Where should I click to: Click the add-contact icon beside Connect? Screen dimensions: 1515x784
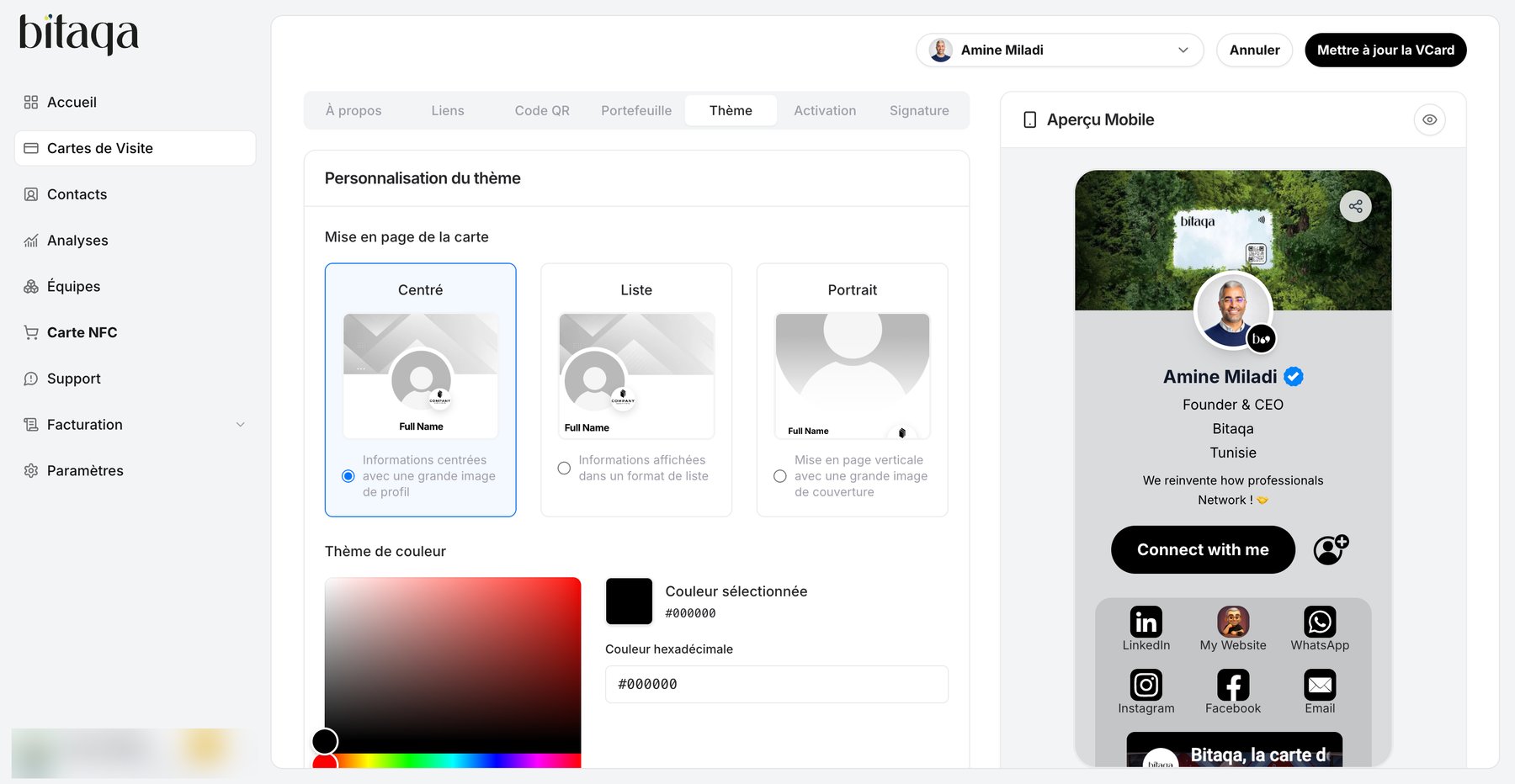click(x=1331, y=550)
